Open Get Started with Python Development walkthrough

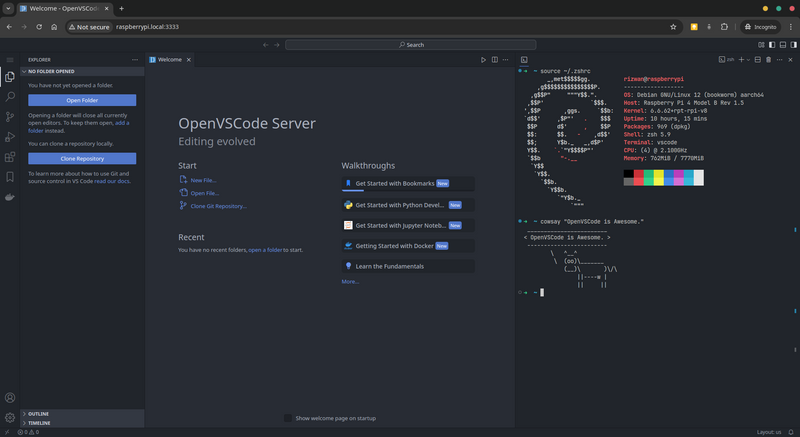(408, 205)
